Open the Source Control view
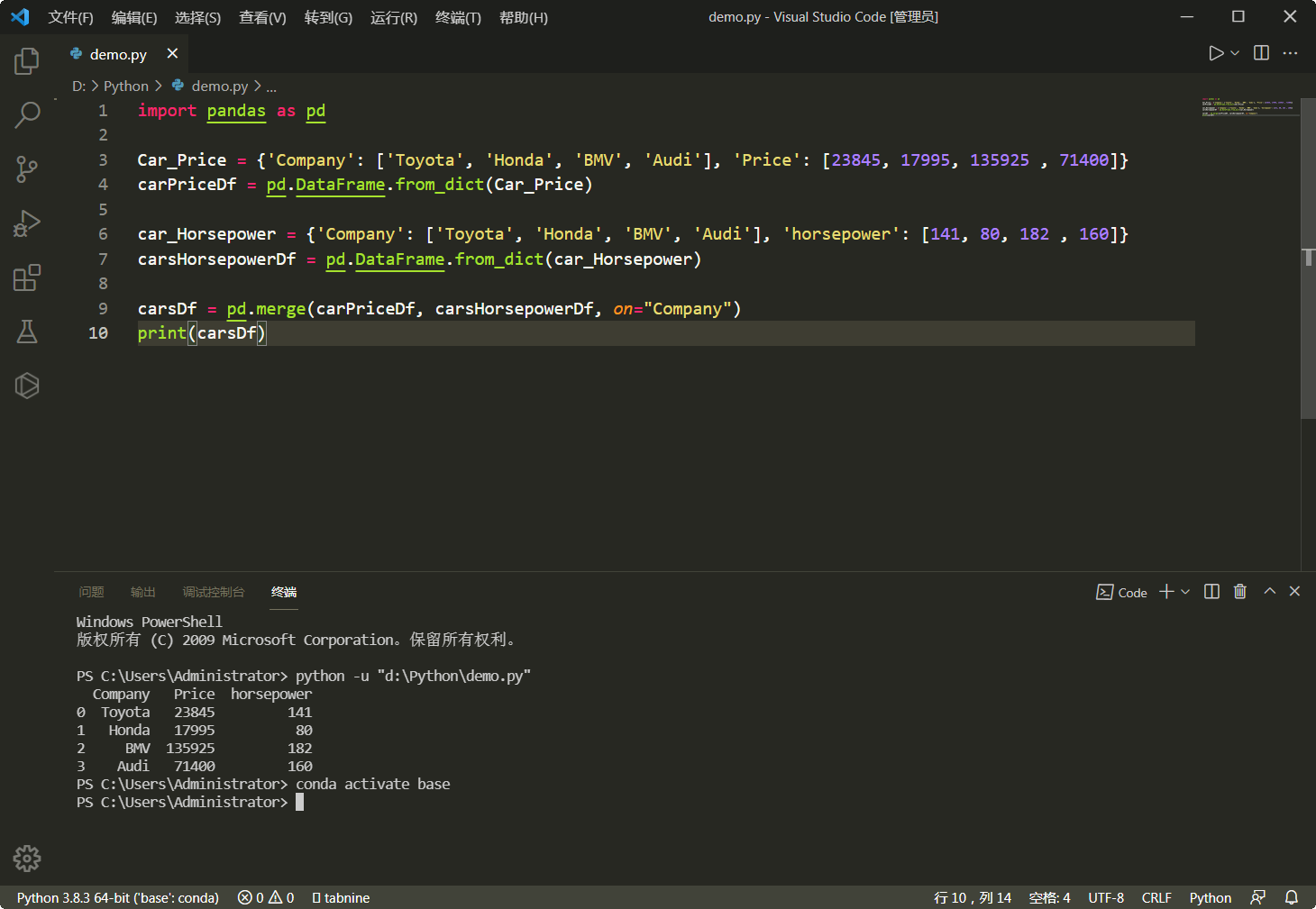The width and height of the screenshot is (1316, 909). (26, 169)
